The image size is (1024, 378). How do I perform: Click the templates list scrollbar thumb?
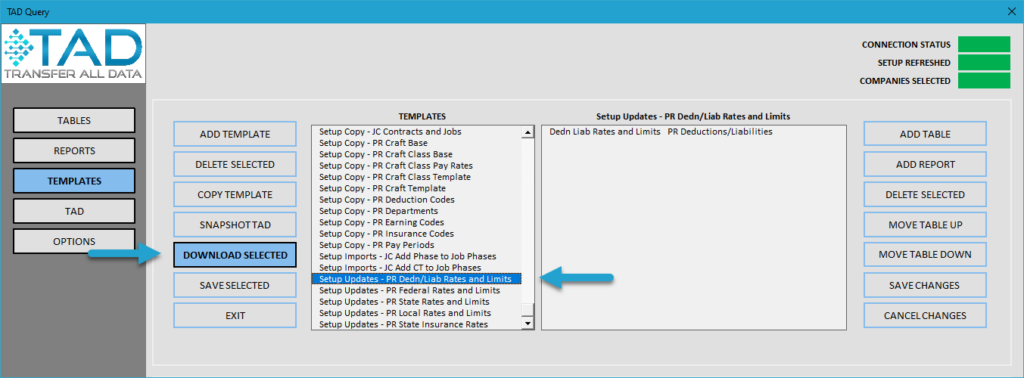click(x=528, y=310)
